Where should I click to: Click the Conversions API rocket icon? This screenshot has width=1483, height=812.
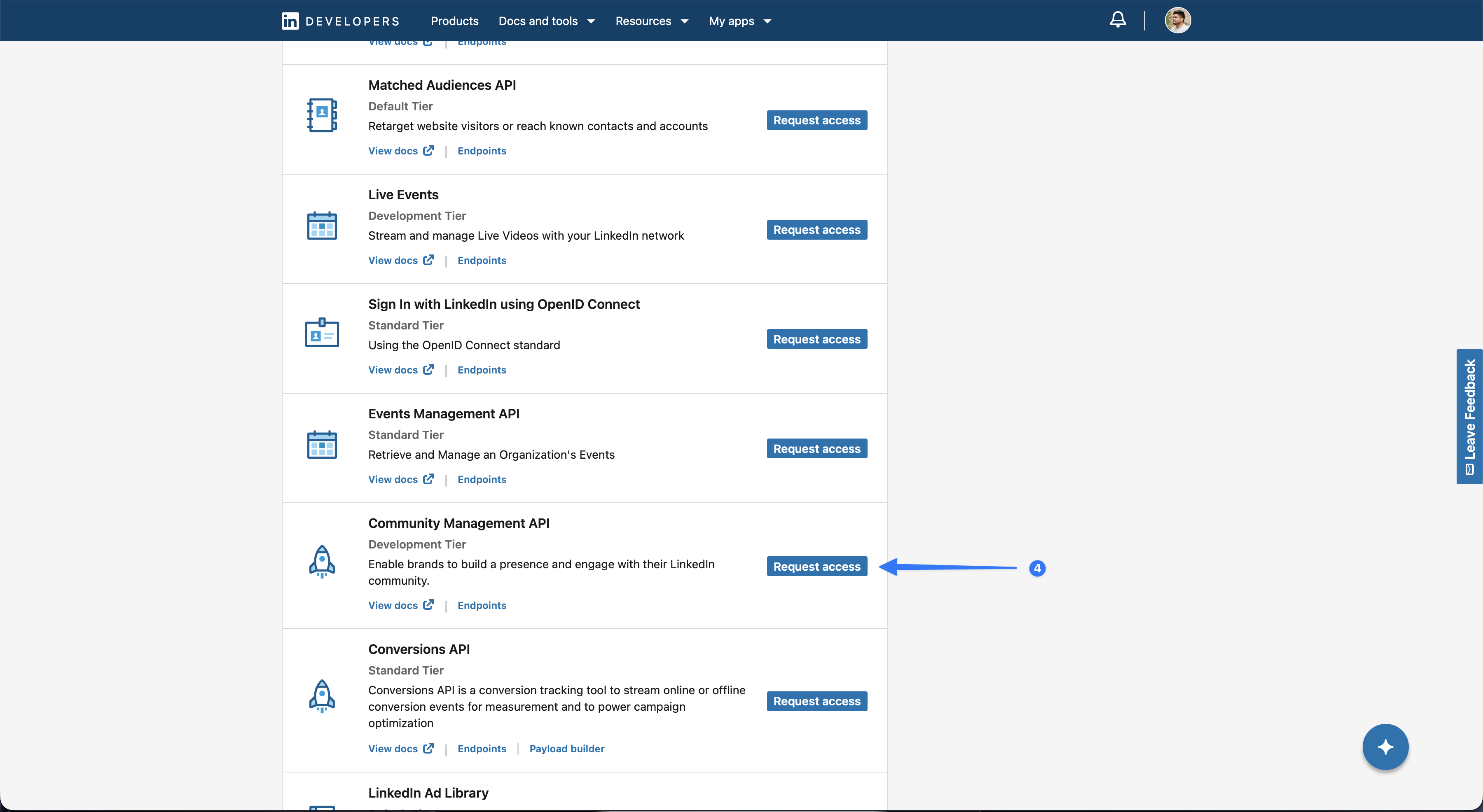tap(322, 696)
